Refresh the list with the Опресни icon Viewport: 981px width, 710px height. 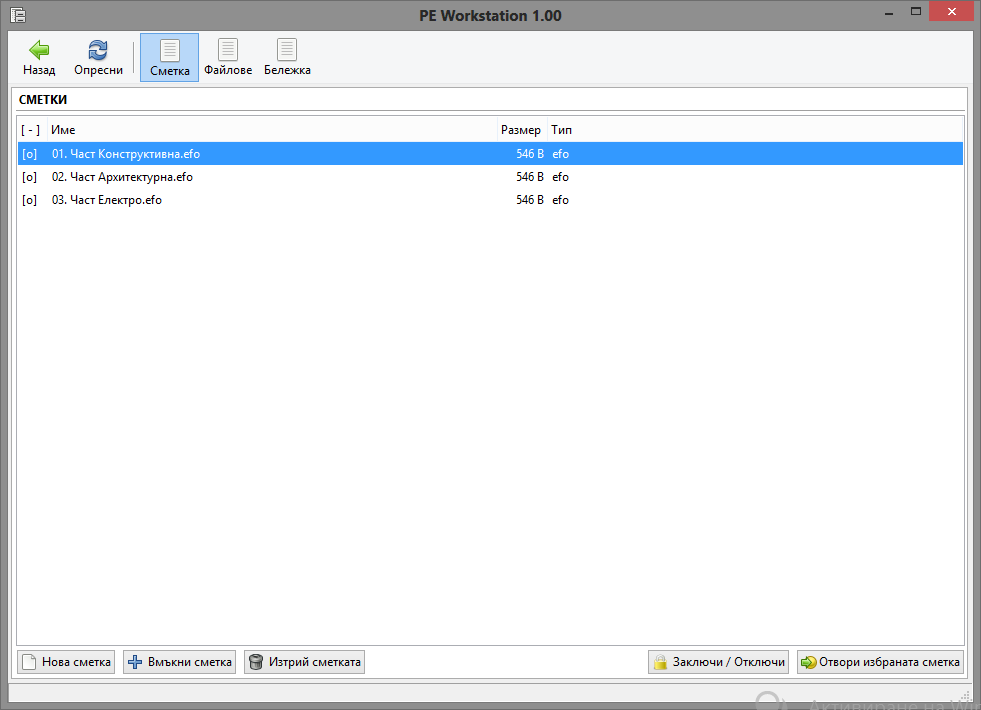click(x=98, y=51)
